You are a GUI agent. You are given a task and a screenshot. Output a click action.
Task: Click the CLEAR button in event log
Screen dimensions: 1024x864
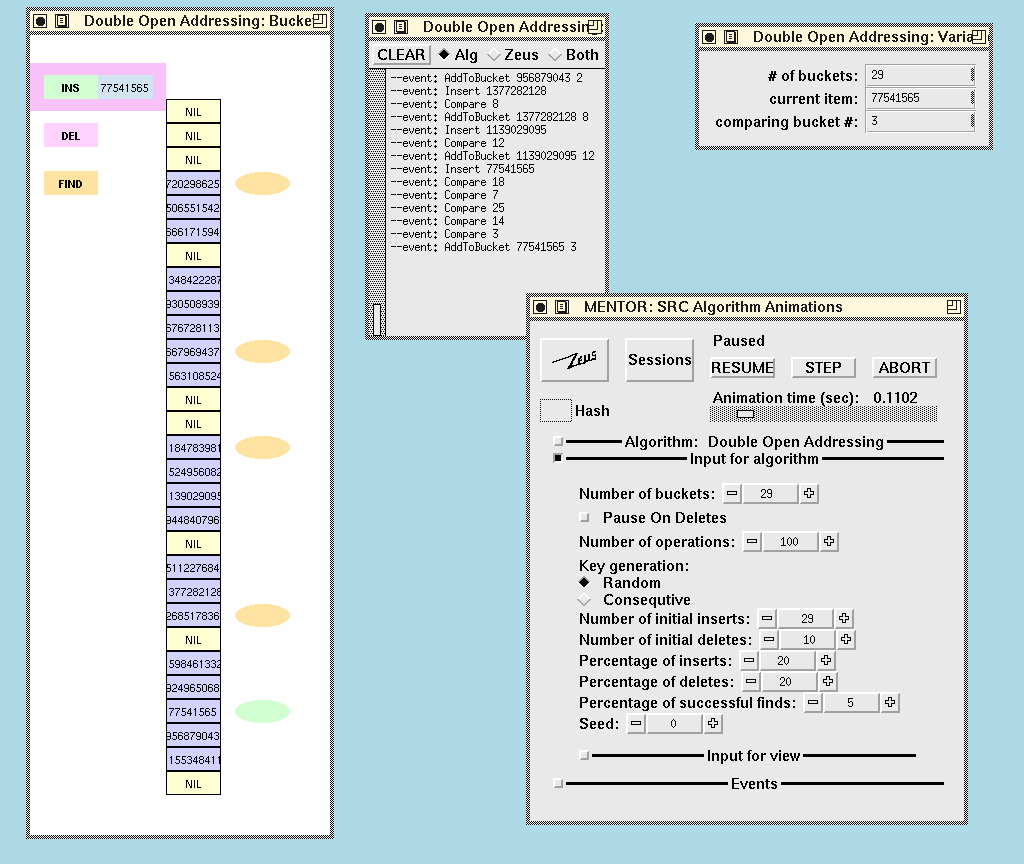[x=401, y=55]
